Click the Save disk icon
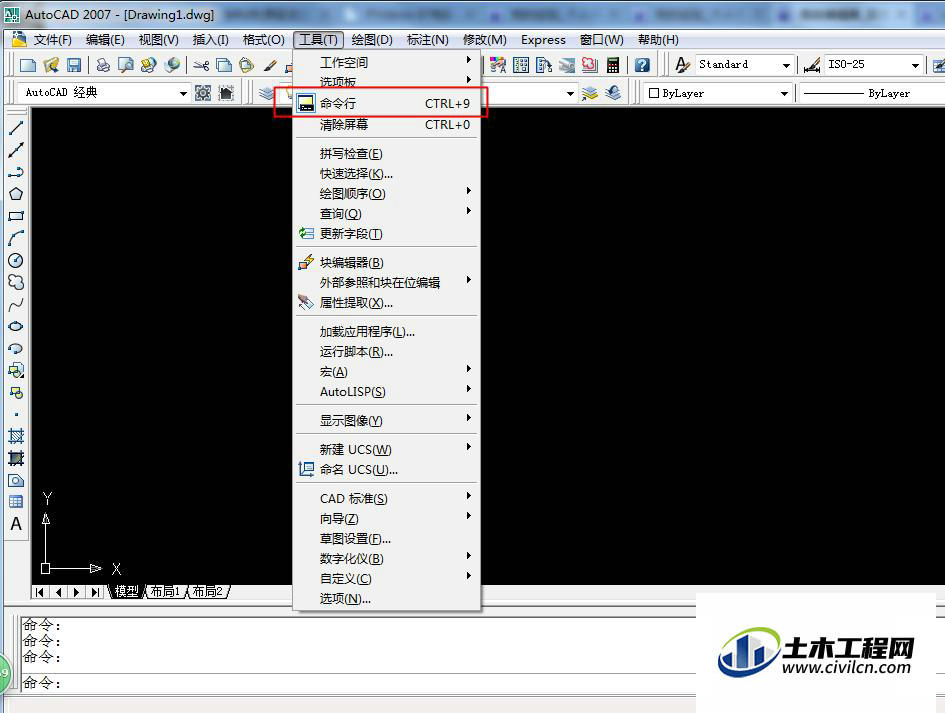The height and width of the screenshot is (713, 945). [x=74, y=64]
